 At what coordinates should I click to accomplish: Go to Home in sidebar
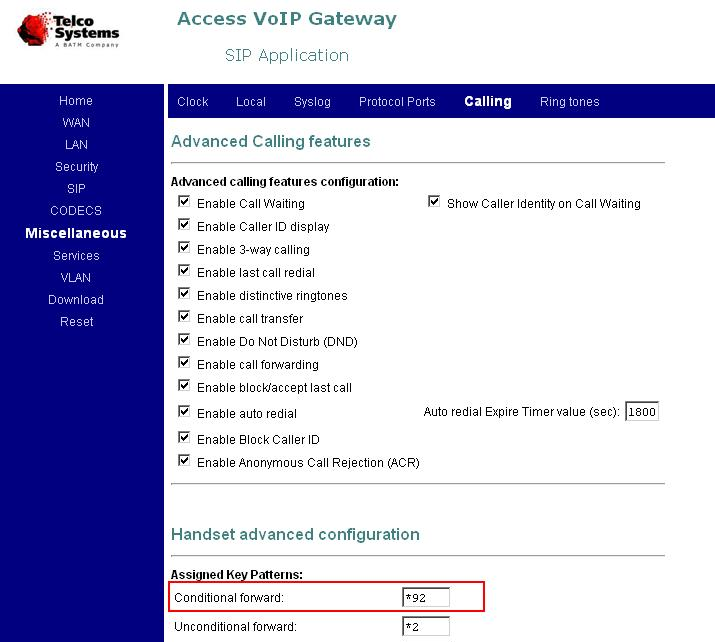coord(76,101)
